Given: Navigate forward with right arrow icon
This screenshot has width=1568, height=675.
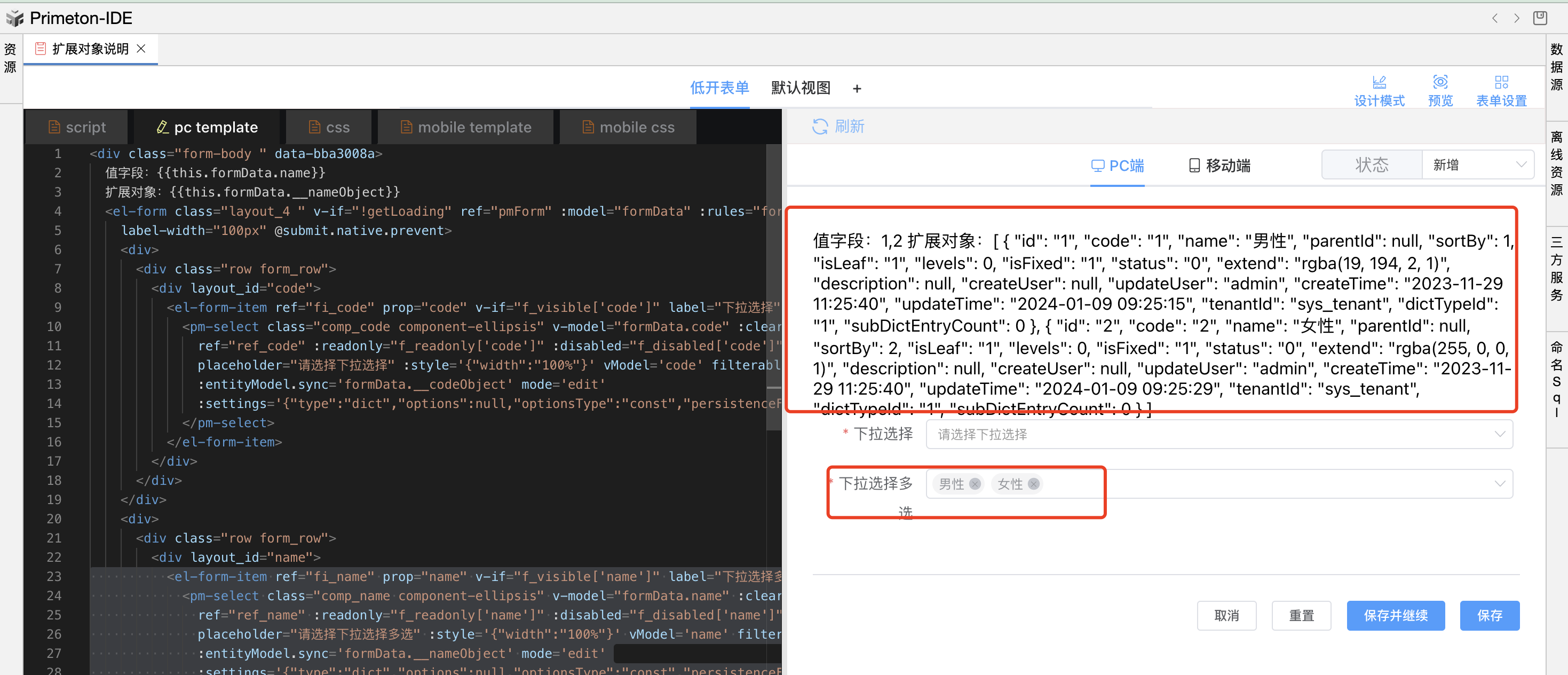Looking at the screenshot, I should point(1516,18).
